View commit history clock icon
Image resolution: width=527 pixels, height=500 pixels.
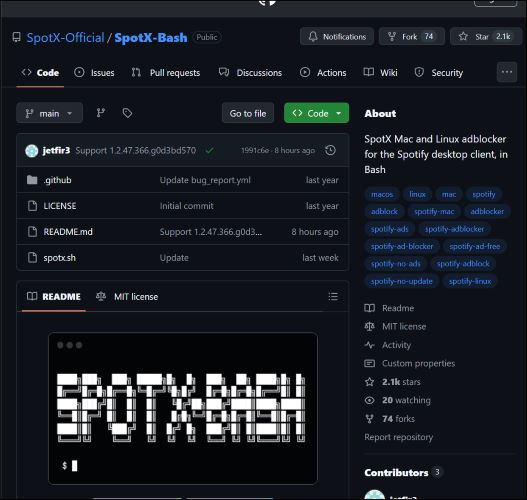click(330, 150)
